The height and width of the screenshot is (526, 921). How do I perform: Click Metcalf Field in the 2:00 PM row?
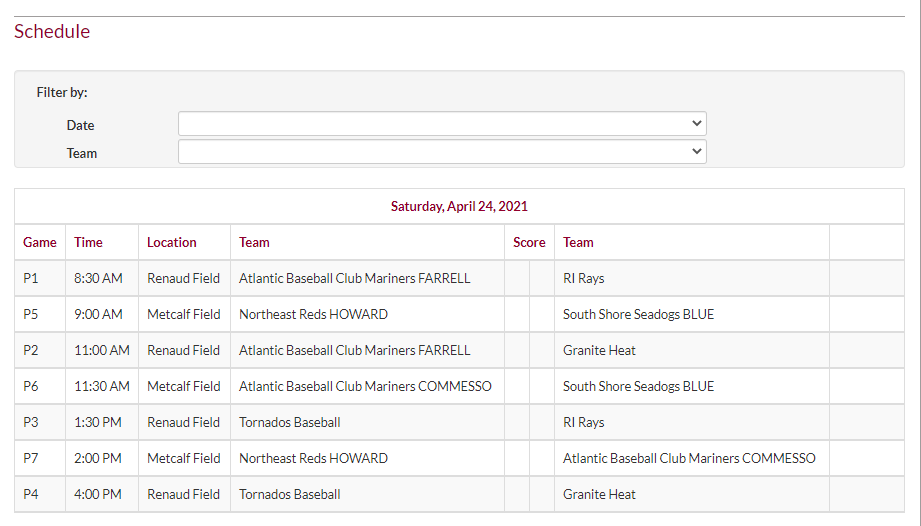(184, 459)
